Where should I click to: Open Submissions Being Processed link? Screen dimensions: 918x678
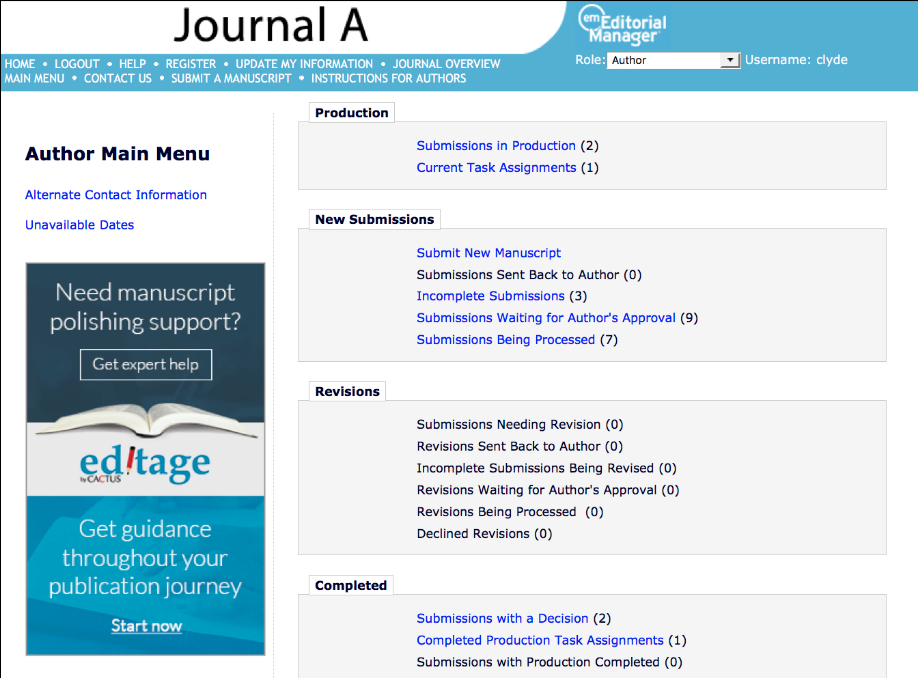click(506, 340)
